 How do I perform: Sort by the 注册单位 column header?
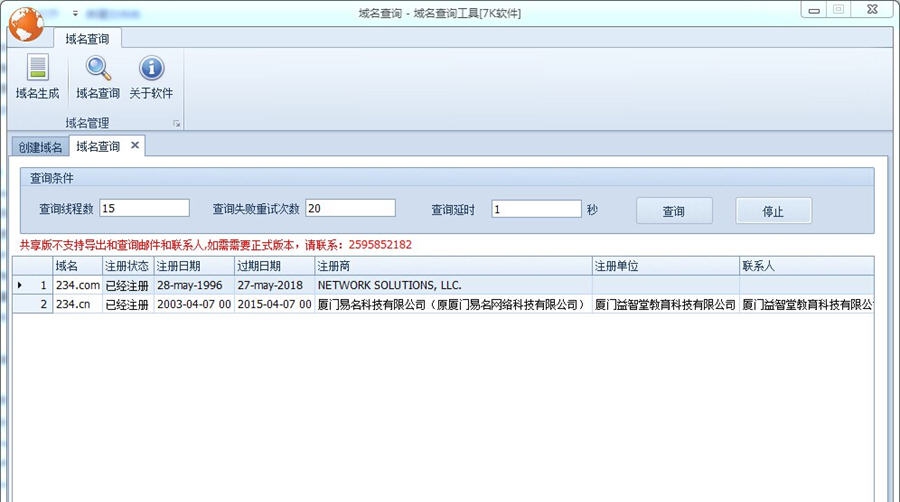point(666,266)
